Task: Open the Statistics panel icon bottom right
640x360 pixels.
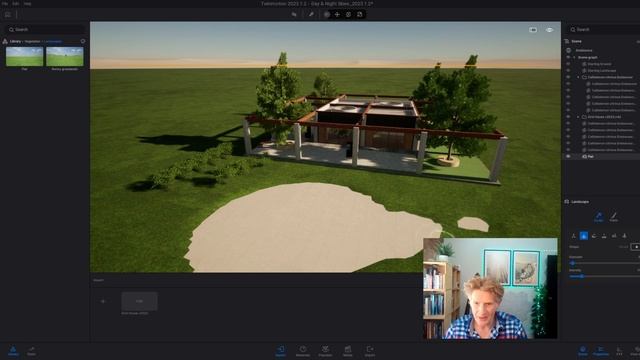Action: coord(636,351)
